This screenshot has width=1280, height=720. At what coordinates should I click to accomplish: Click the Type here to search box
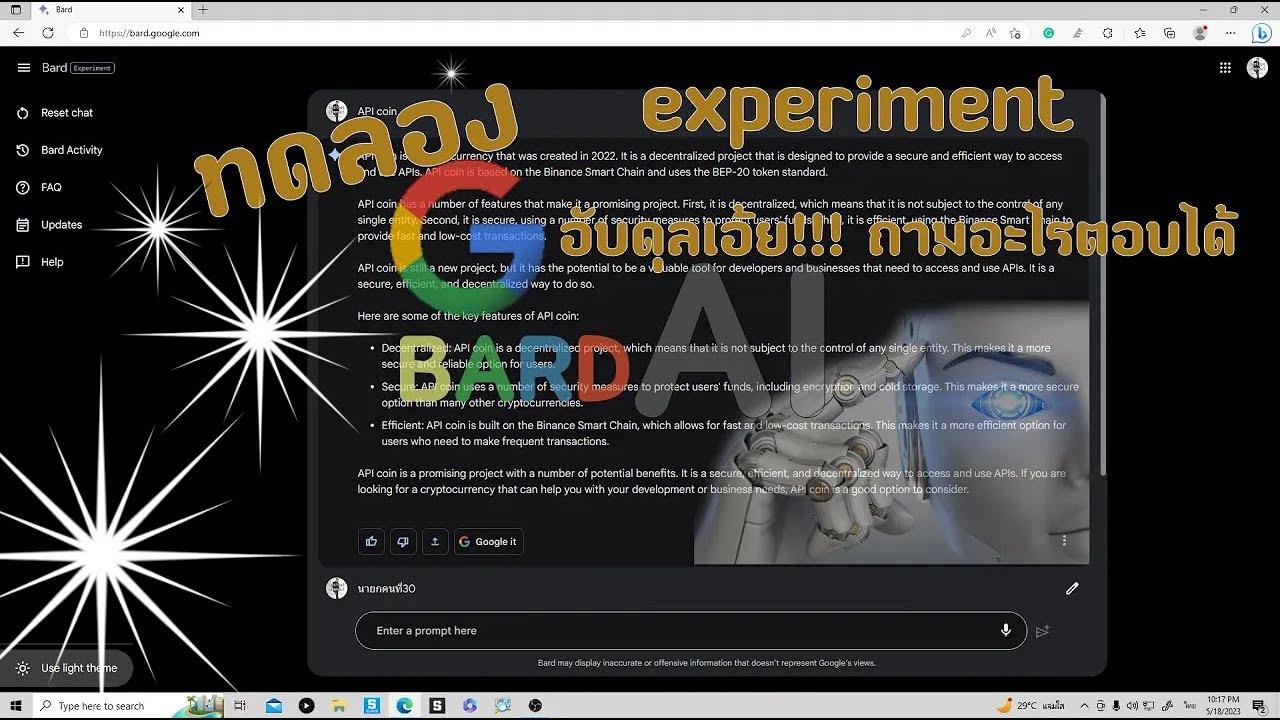pyautogui.click(x=130, y=706)
